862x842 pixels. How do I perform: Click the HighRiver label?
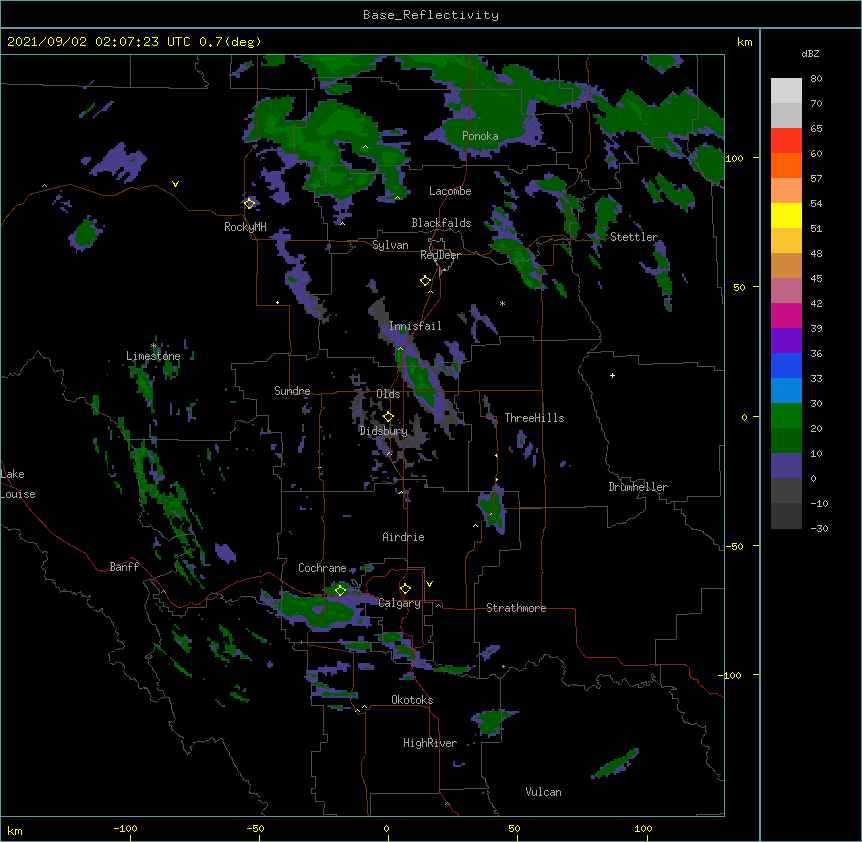[x=430, y=743]
